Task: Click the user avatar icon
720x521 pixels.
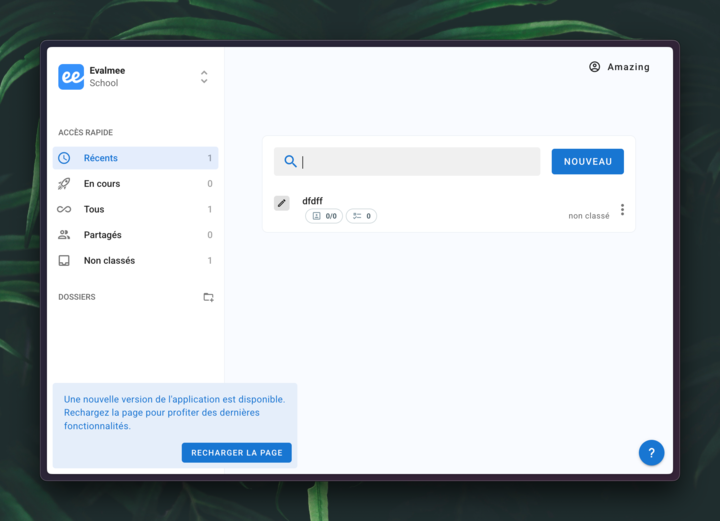Action: [x=594, y=67]
